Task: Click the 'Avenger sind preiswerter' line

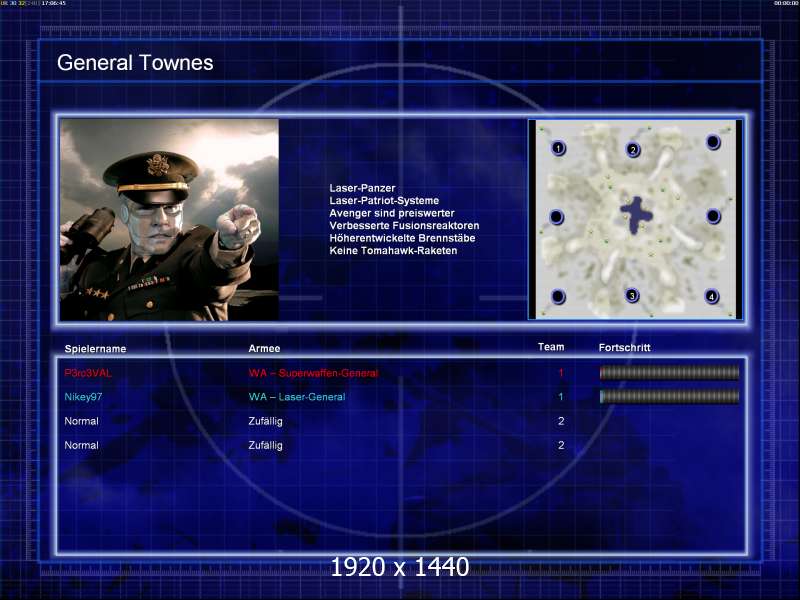Action: [392, 213]
